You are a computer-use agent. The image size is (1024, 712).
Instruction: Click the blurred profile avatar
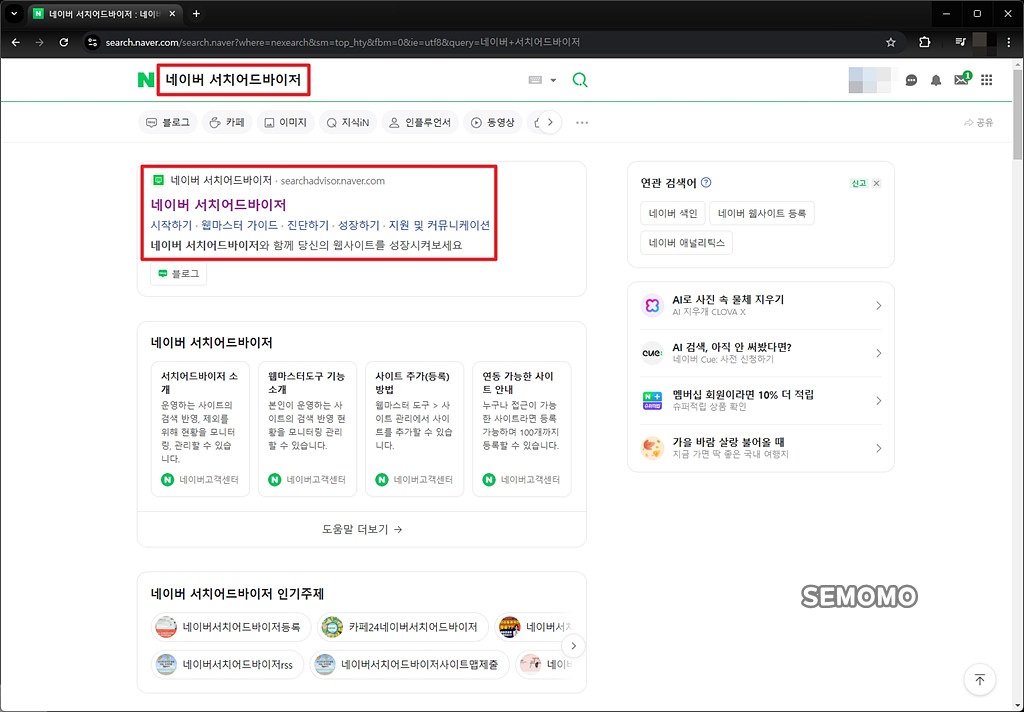click(869, 80)
